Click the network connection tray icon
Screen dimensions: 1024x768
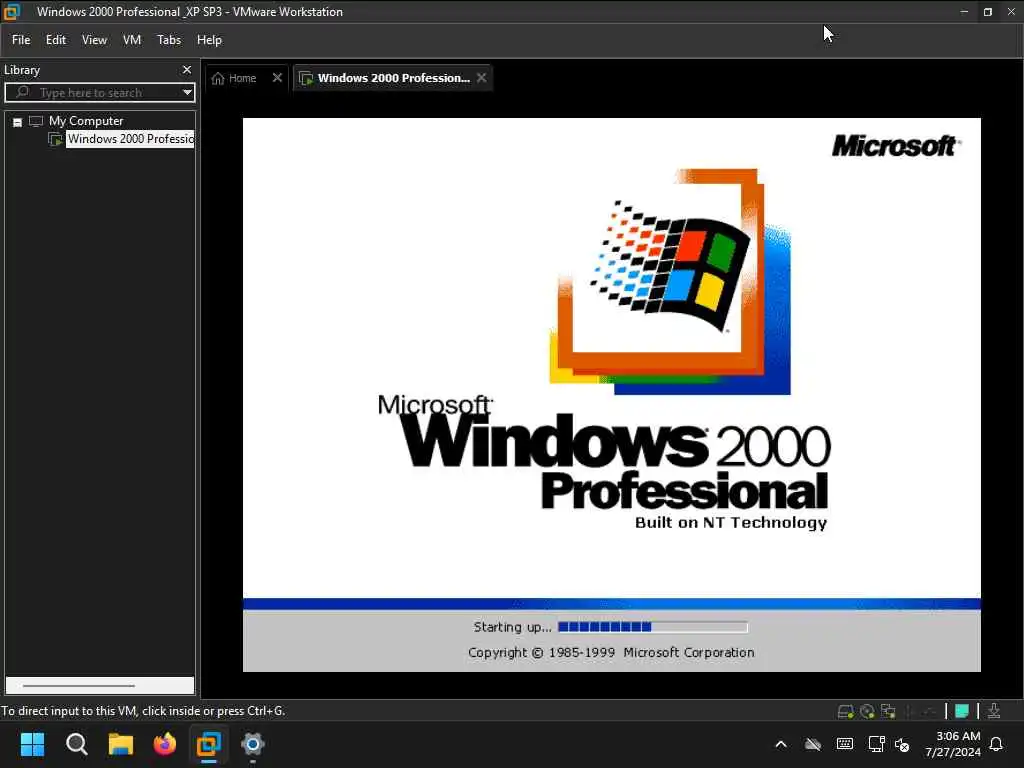pos(876,744)
